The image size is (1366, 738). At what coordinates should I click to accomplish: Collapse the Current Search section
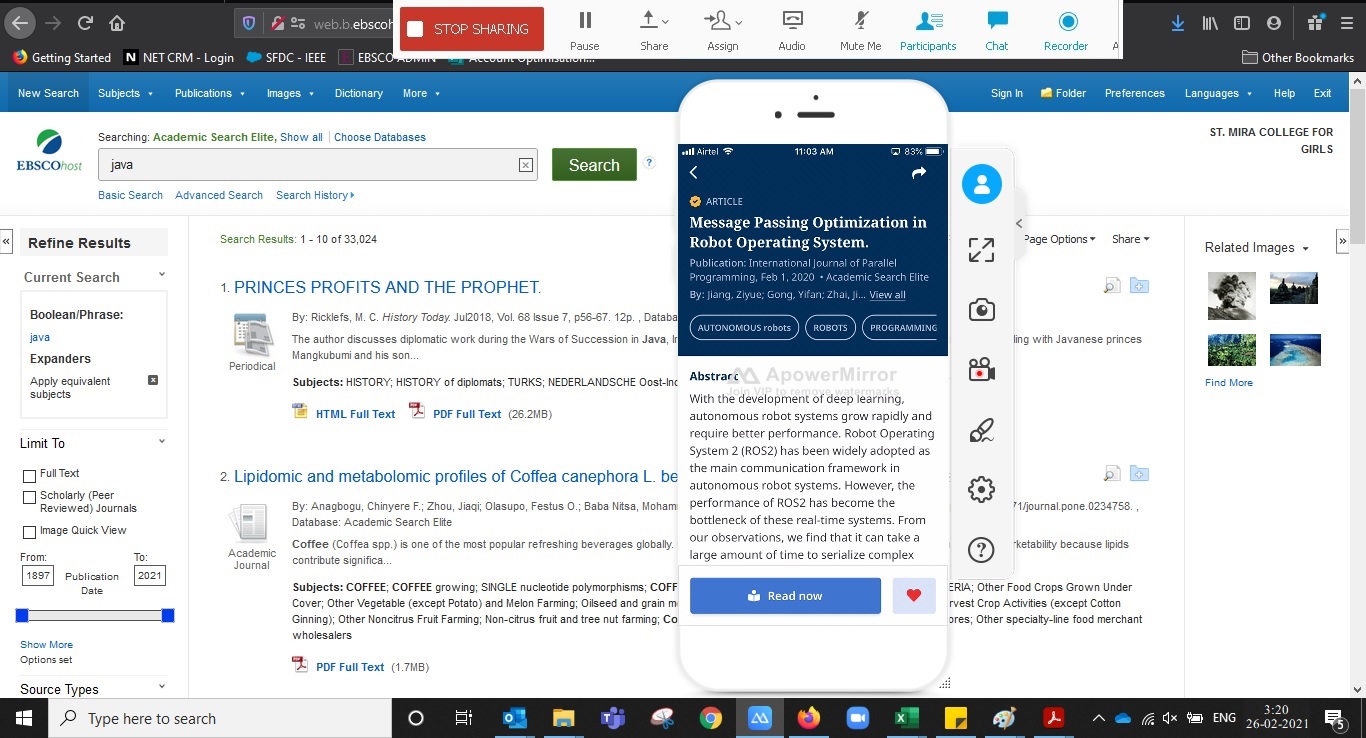click(161, 276)
